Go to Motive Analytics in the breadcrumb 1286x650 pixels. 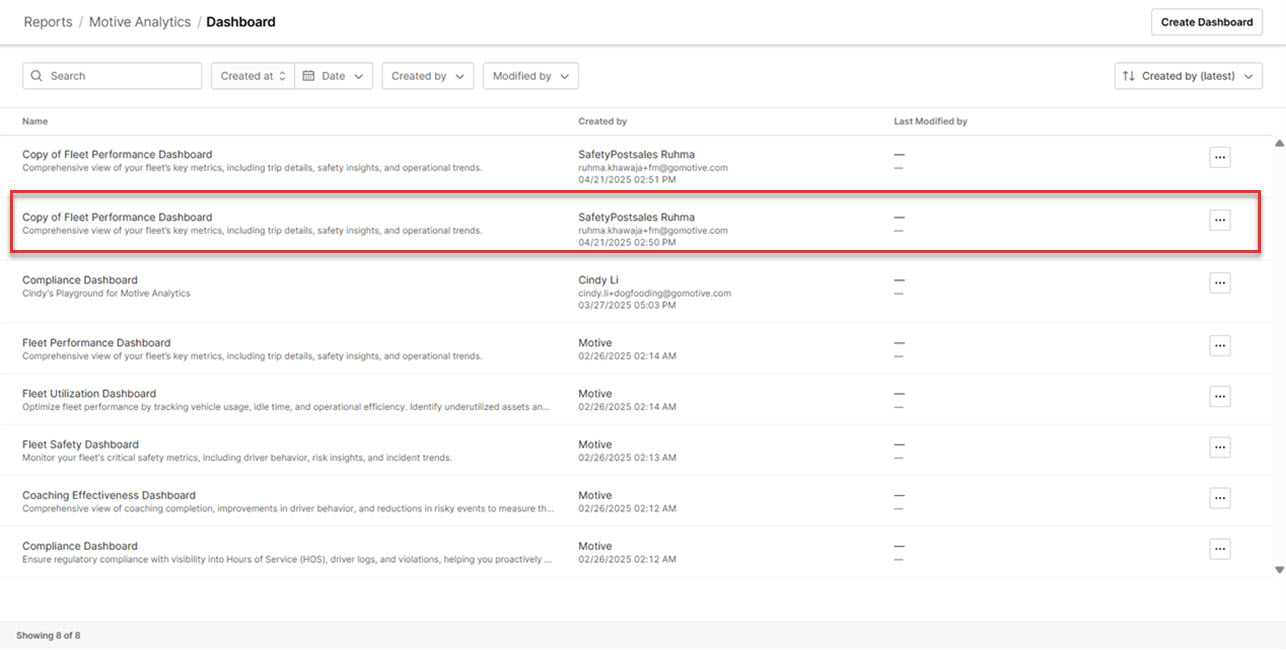click(x=140, y=22)
